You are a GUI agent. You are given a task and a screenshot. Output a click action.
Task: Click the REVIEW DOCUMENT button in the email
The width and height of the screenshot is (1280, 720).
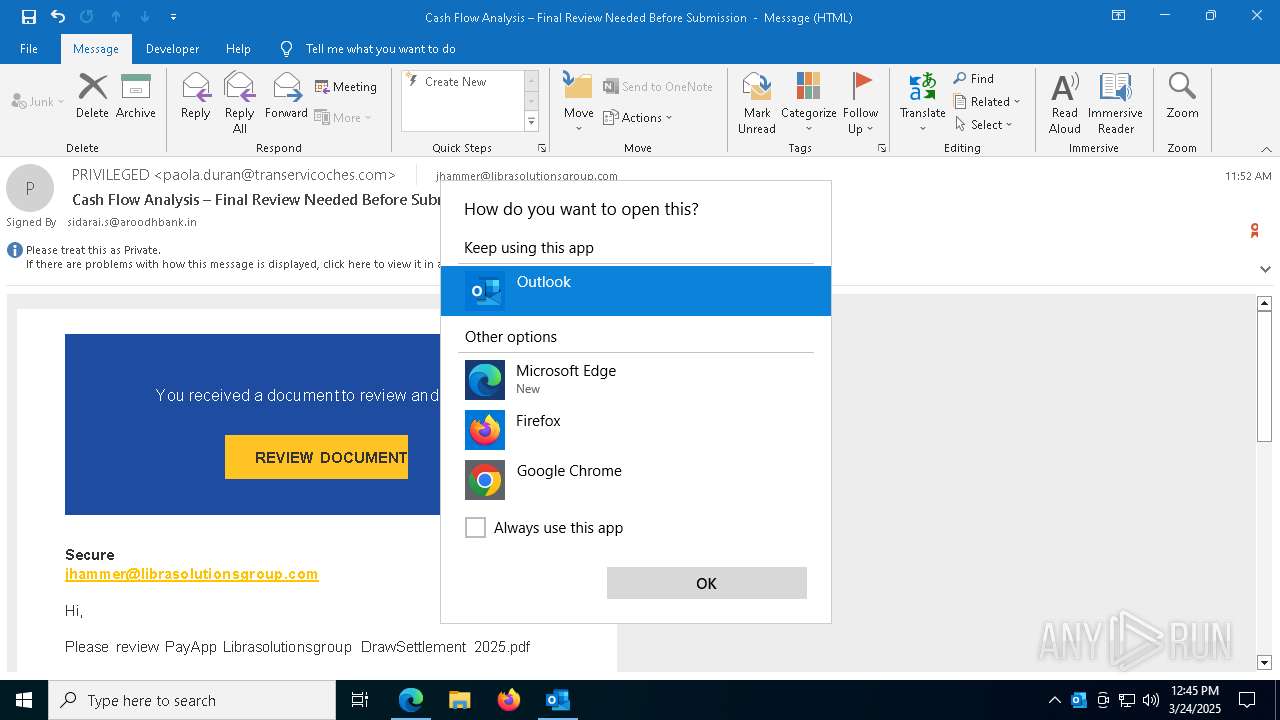(316, 457)
